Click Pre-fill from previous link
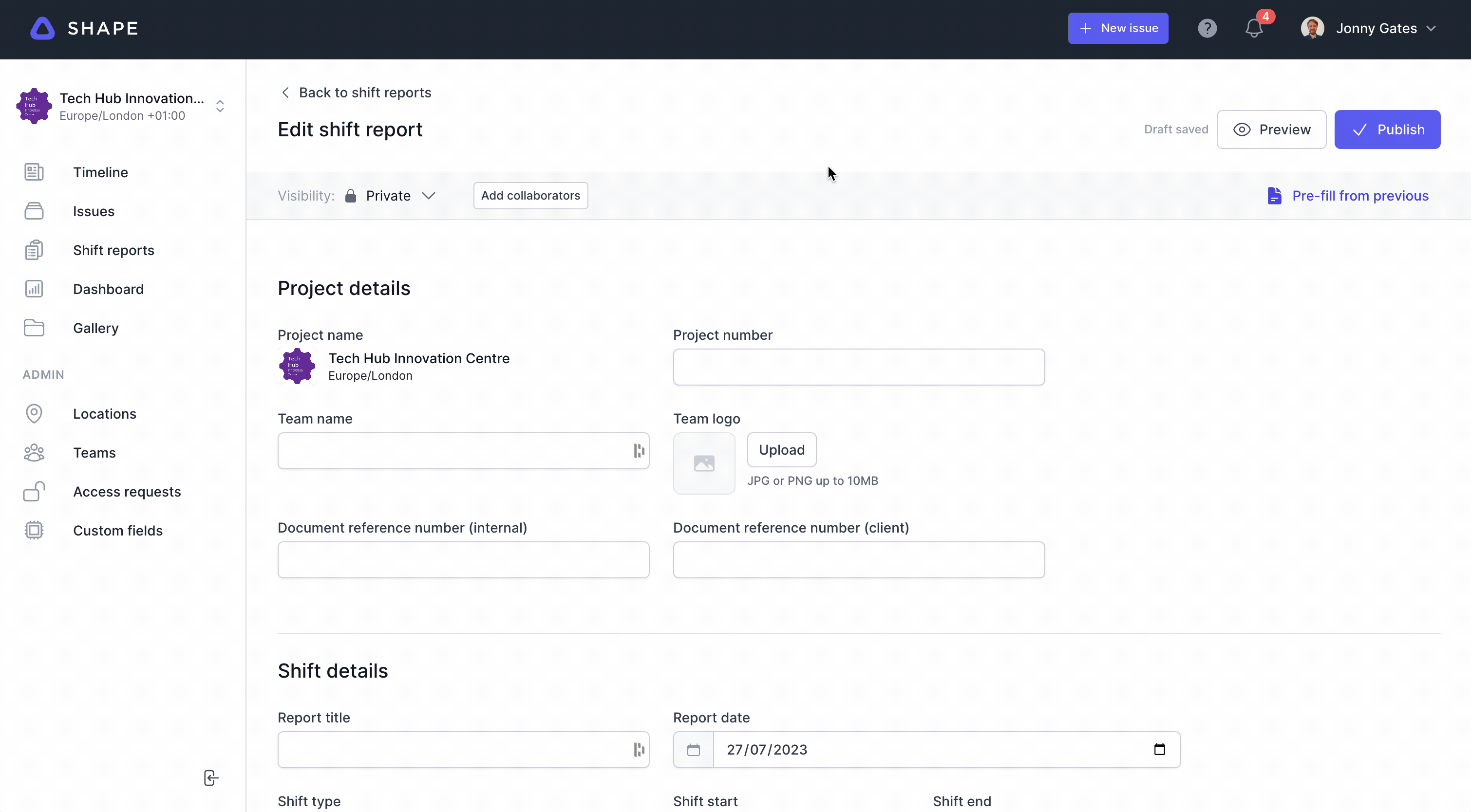The width and height of the screenshot is (1471, 812). (x=1347, y=196)
